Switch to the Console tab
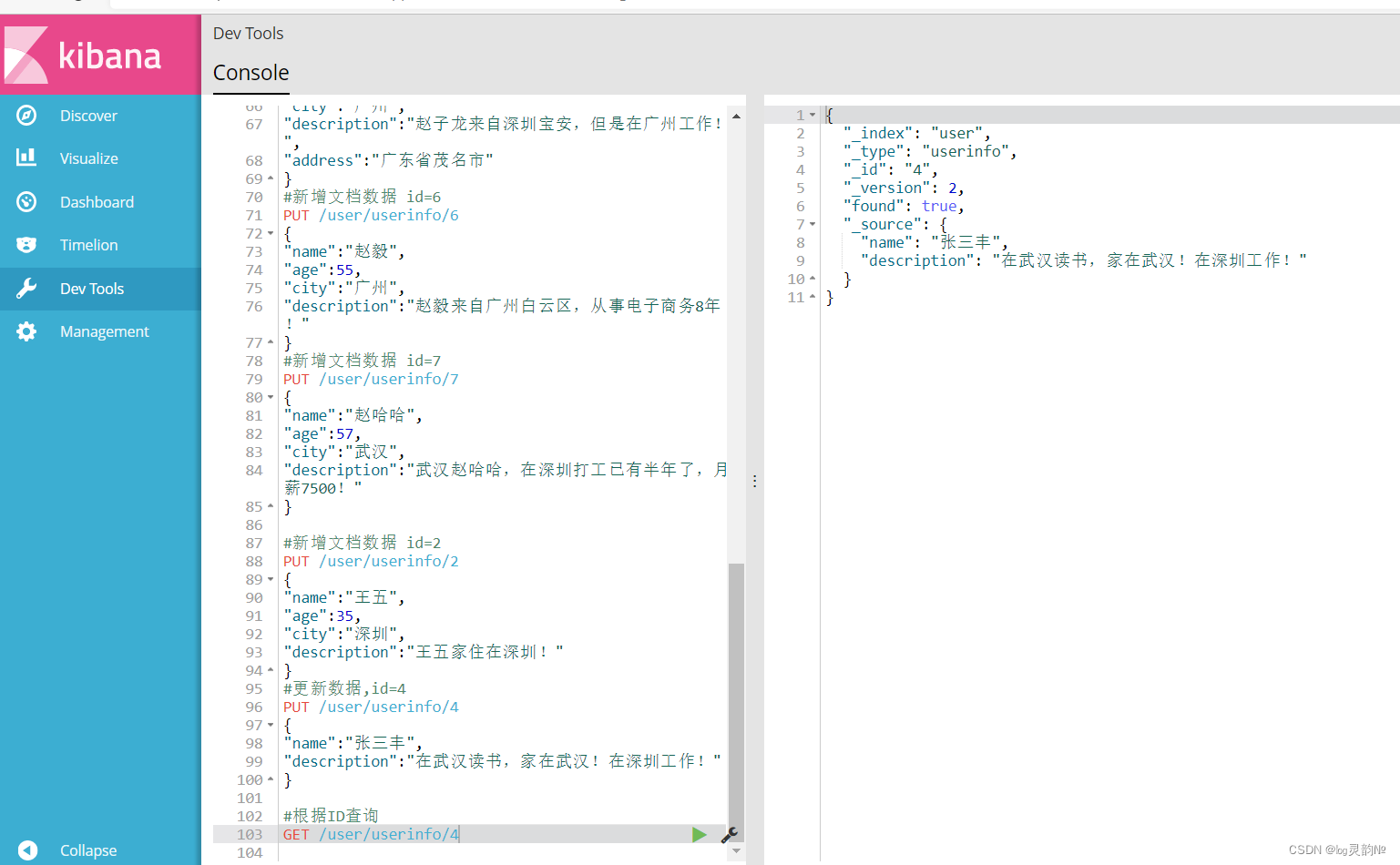This screenshot has height=865, width=1400. coord(250,73)
